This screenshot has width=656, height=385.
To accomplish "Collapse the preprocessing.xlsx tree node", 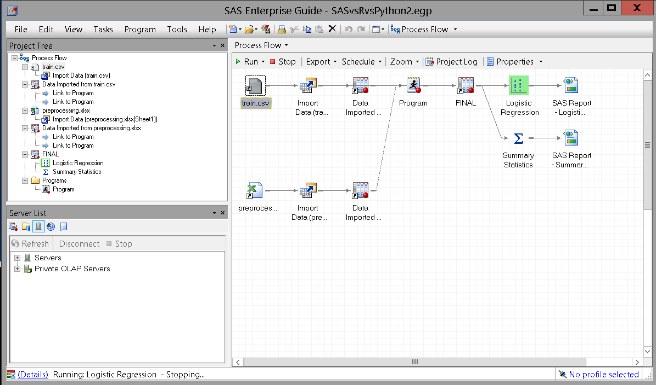I will 25,110.
